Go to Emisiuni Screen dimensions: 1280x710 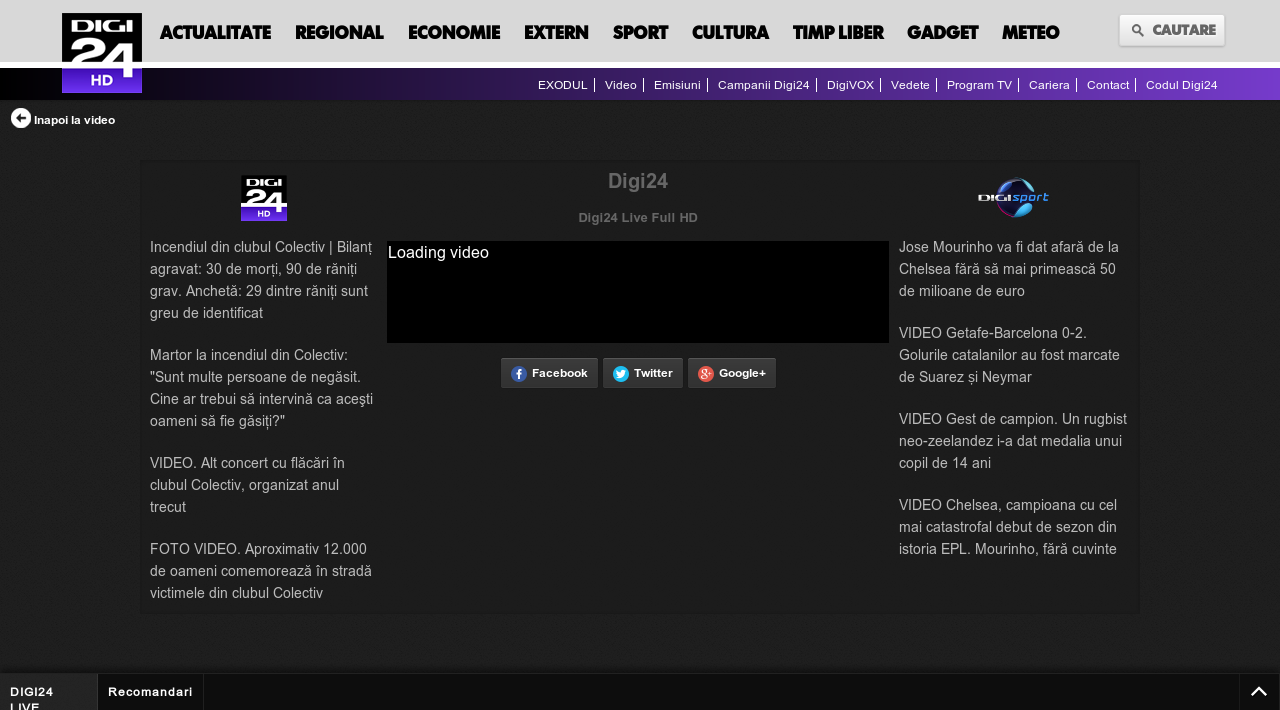[677, 85]
